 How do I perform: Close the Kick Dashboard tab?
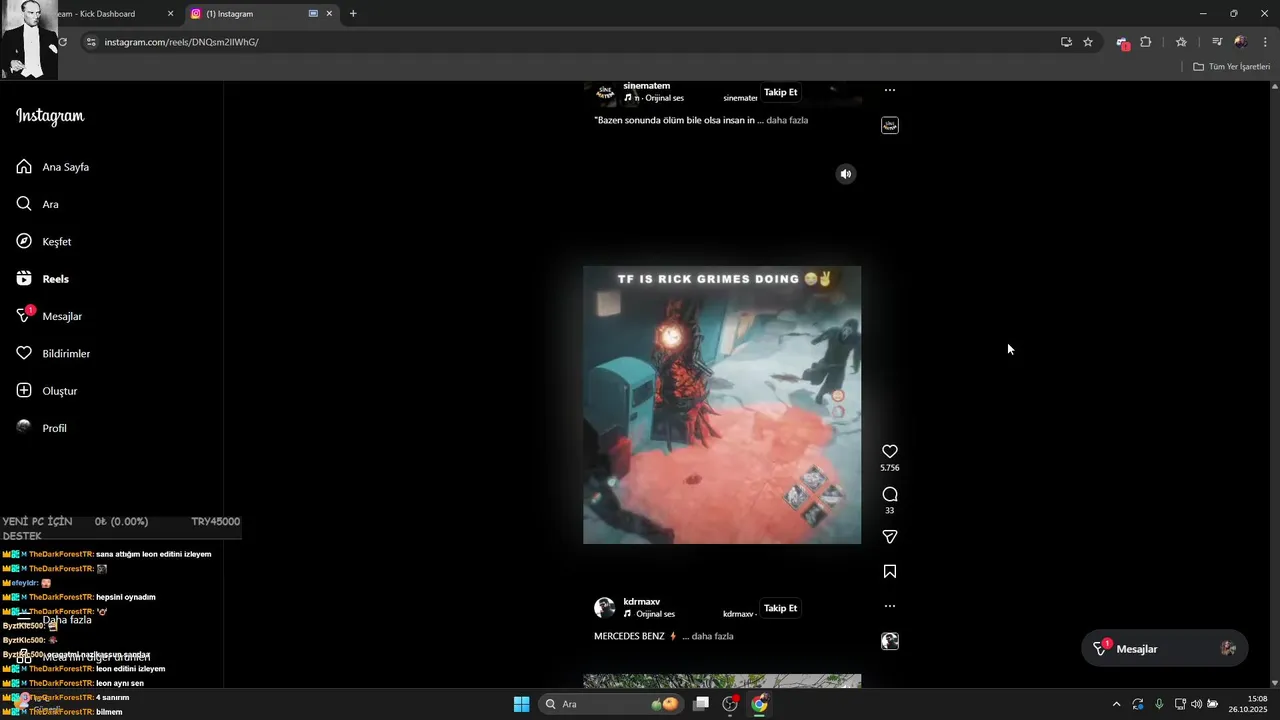tap(170, 14)
